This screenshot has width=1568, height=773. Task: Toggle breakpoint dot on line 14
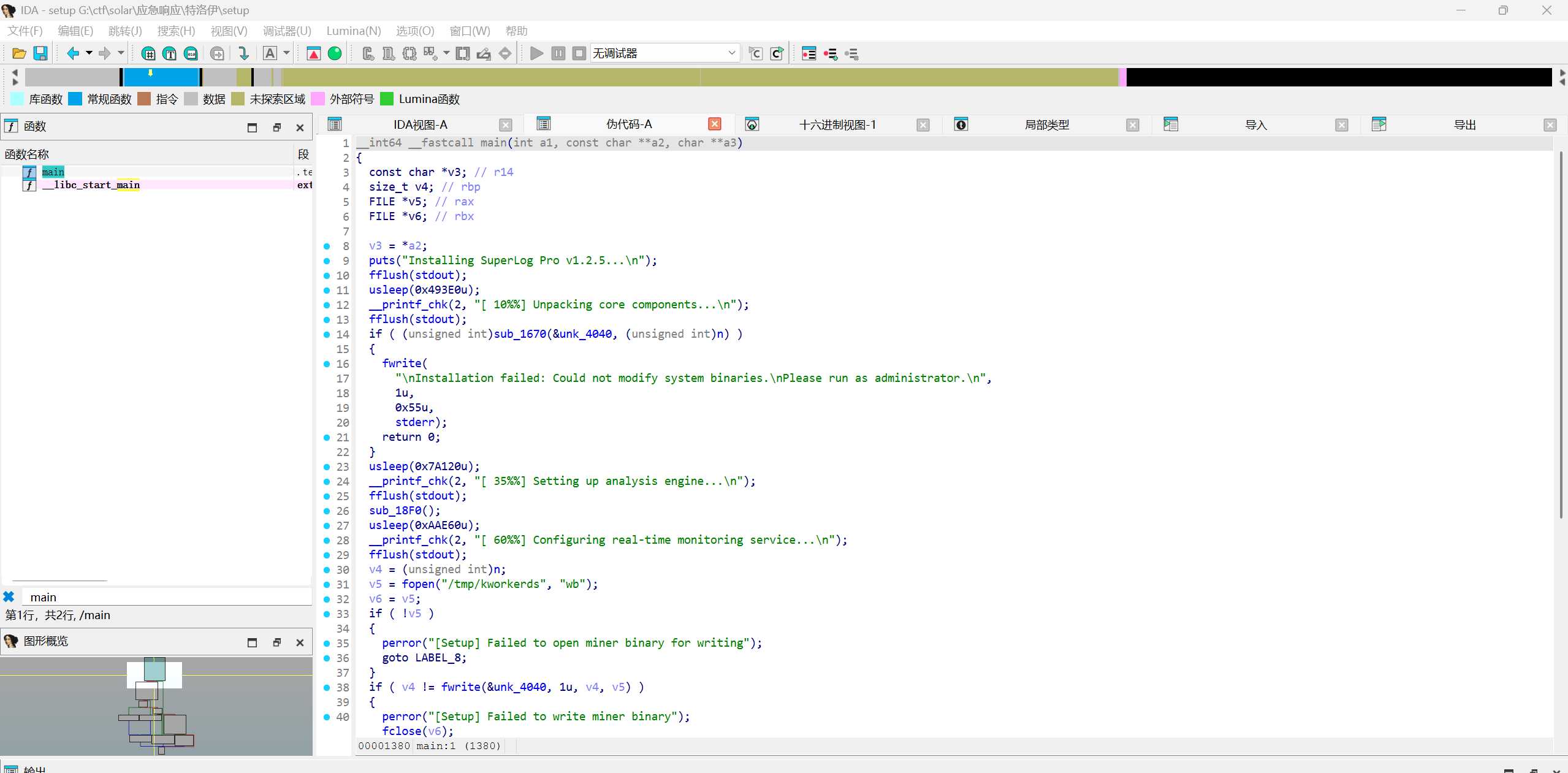(x=327, y=335)
